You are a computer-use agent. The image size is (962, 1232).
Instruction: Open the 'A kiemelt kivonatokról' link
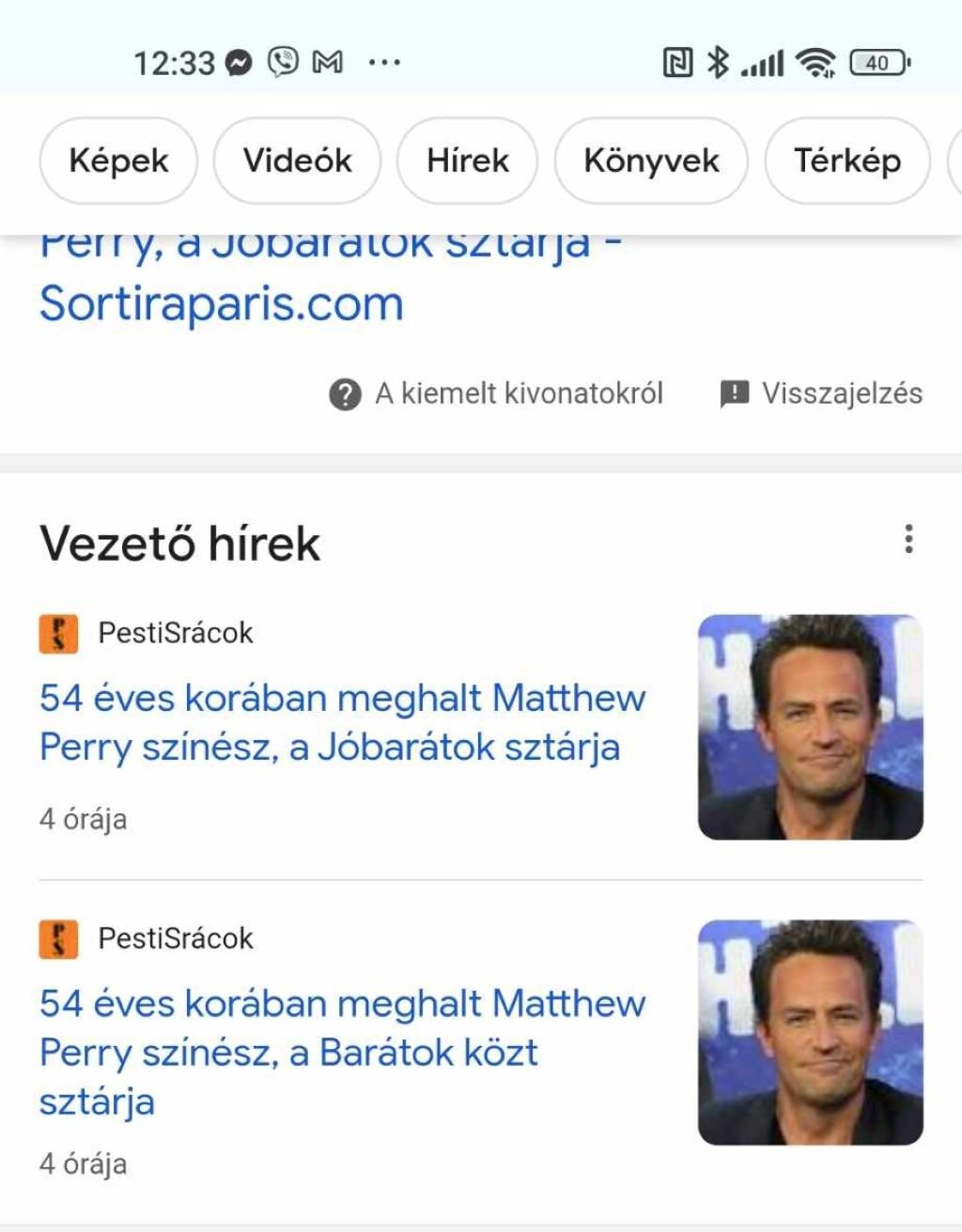(x=519, y=393)
